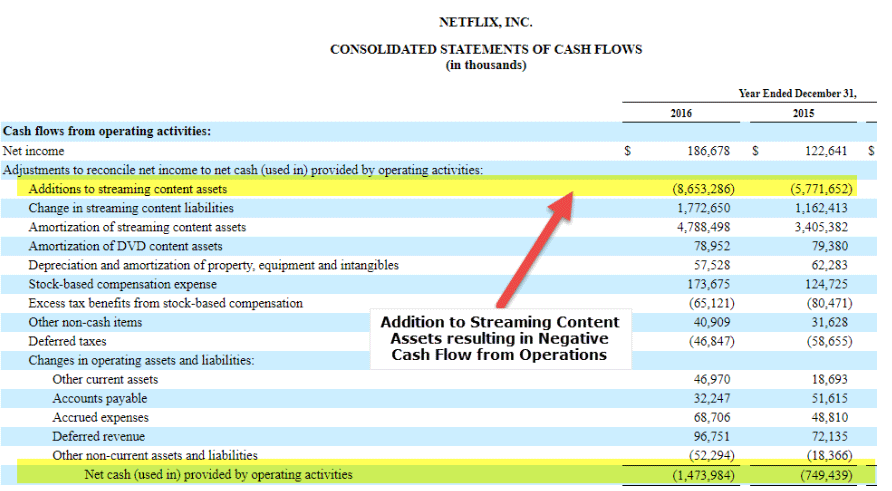
Task: Select the 'Year Ended December 31,' header
Action: coord(798,93)
